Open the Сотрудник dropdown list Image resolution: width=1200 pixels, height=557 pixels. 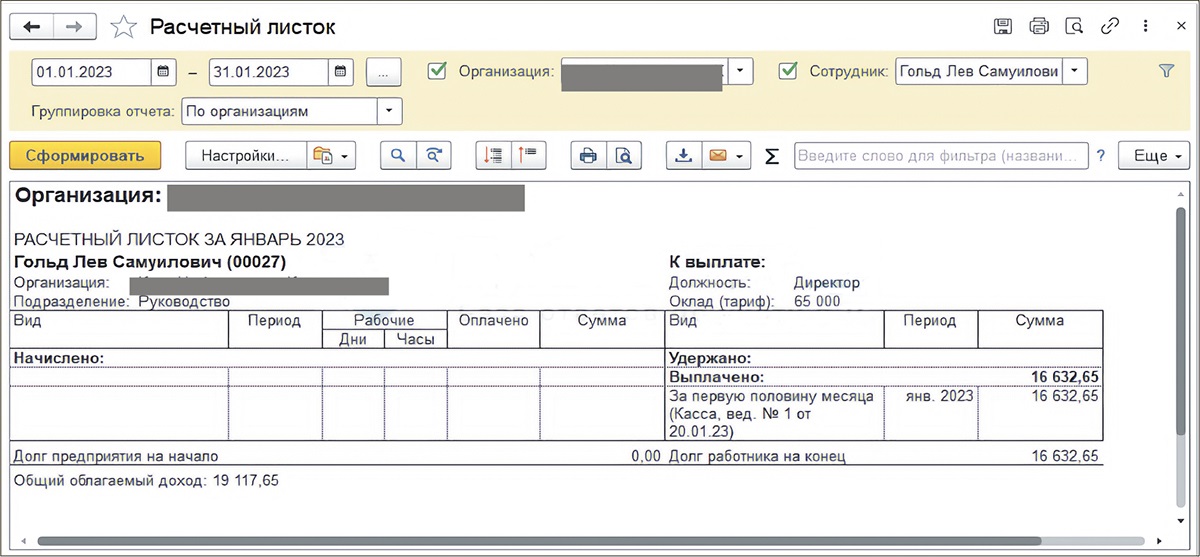coord(1074,71)
